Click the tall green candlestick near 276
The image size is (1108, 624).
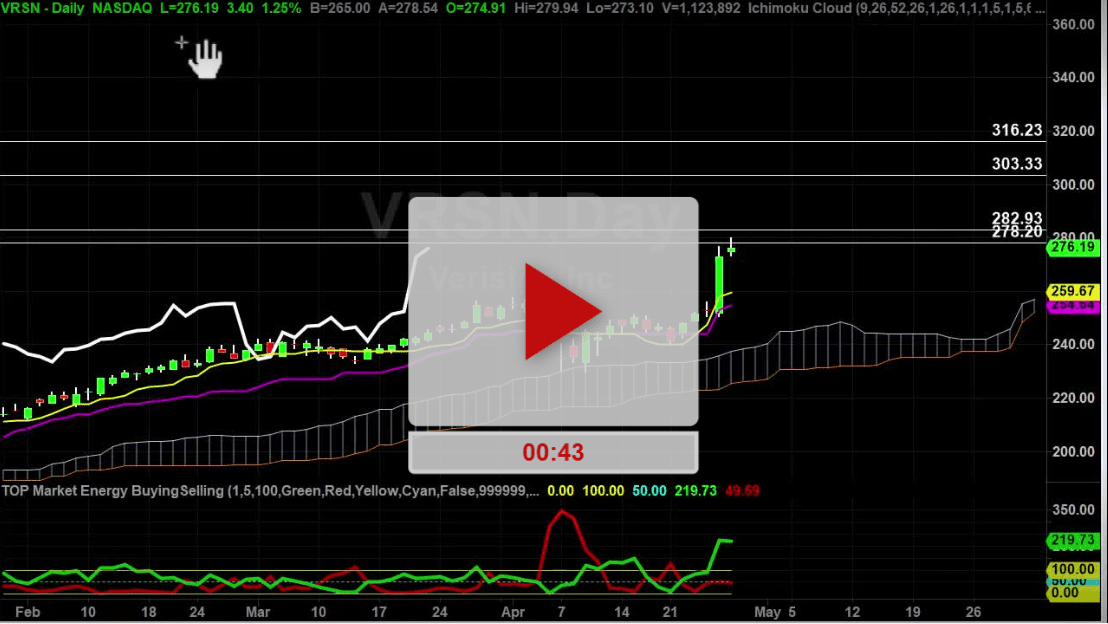719,283
